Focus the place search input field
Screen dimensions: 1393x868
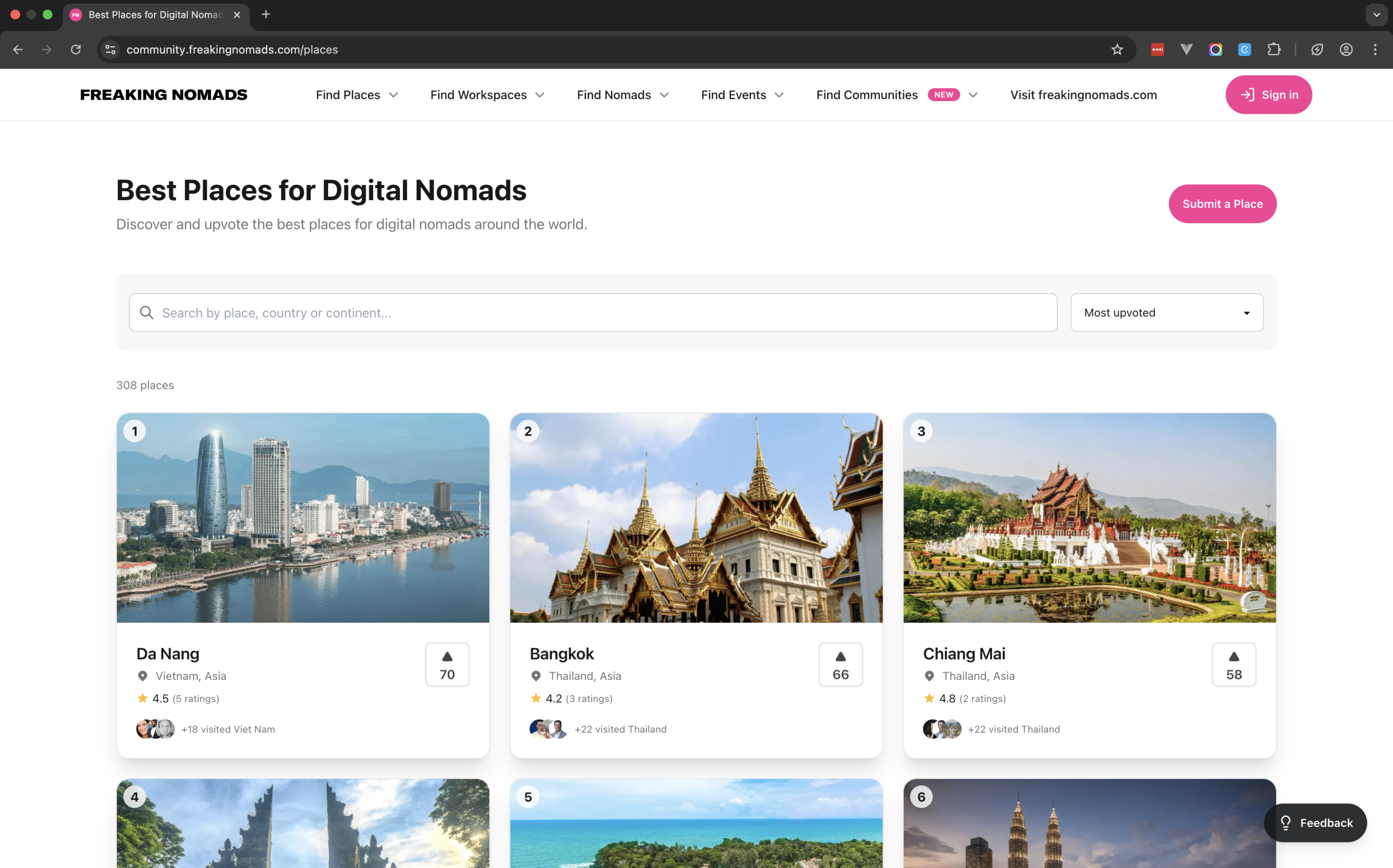tap(593, 312)
